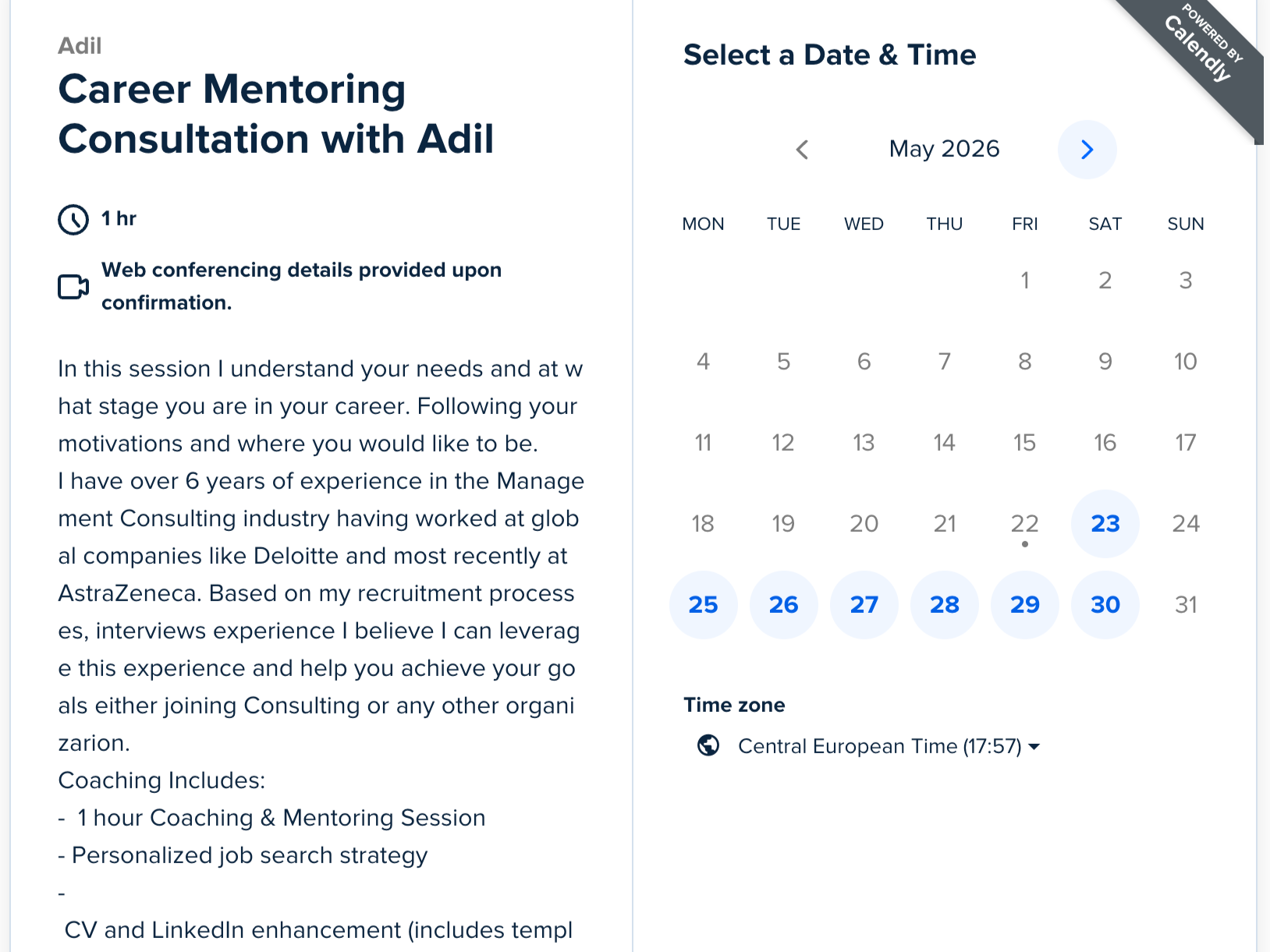Expand the Central European Time dropdown

pyautogui.click(x=889, y=746)
